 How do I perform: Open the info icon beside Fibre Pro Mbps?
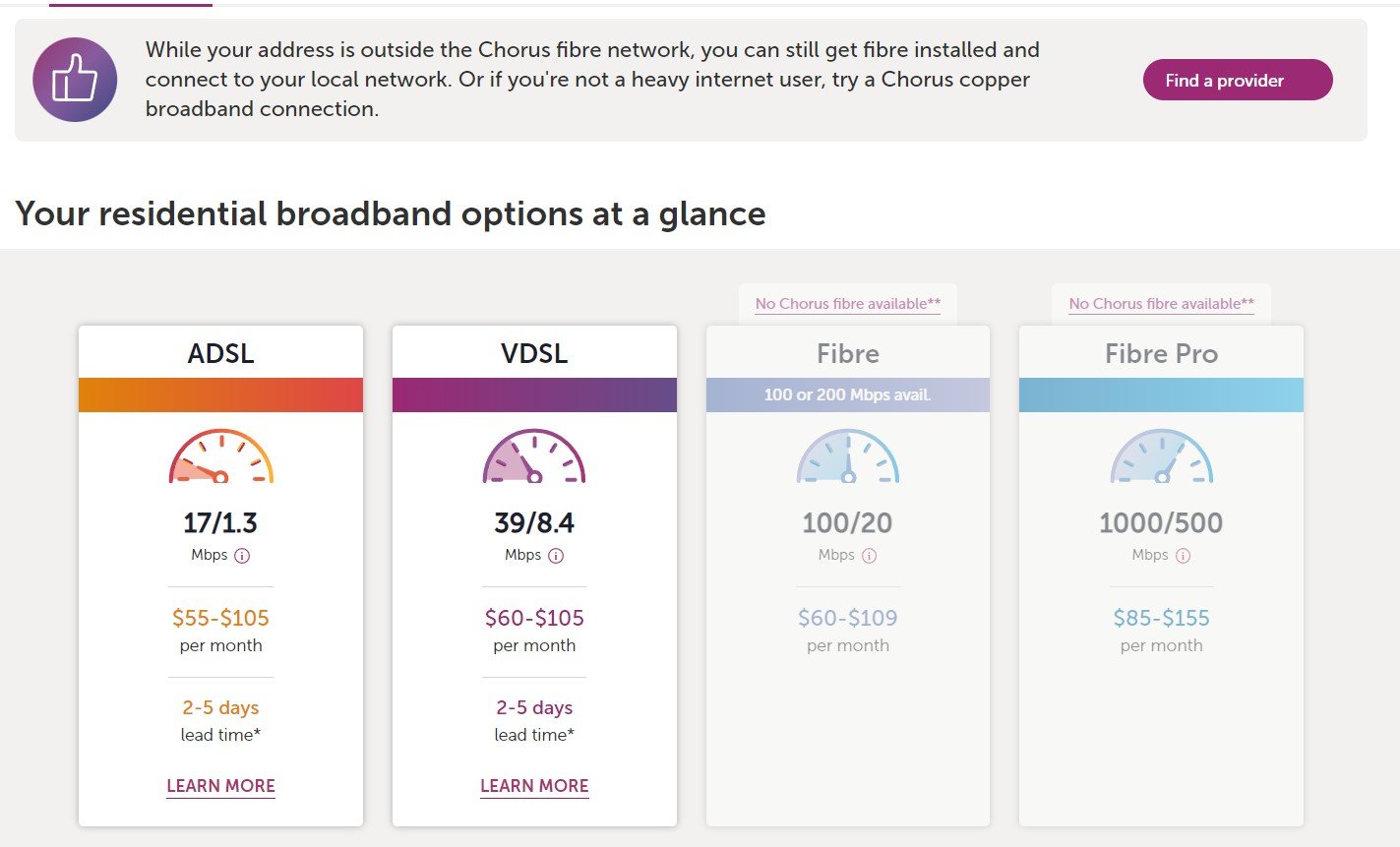coord(1183,556)
